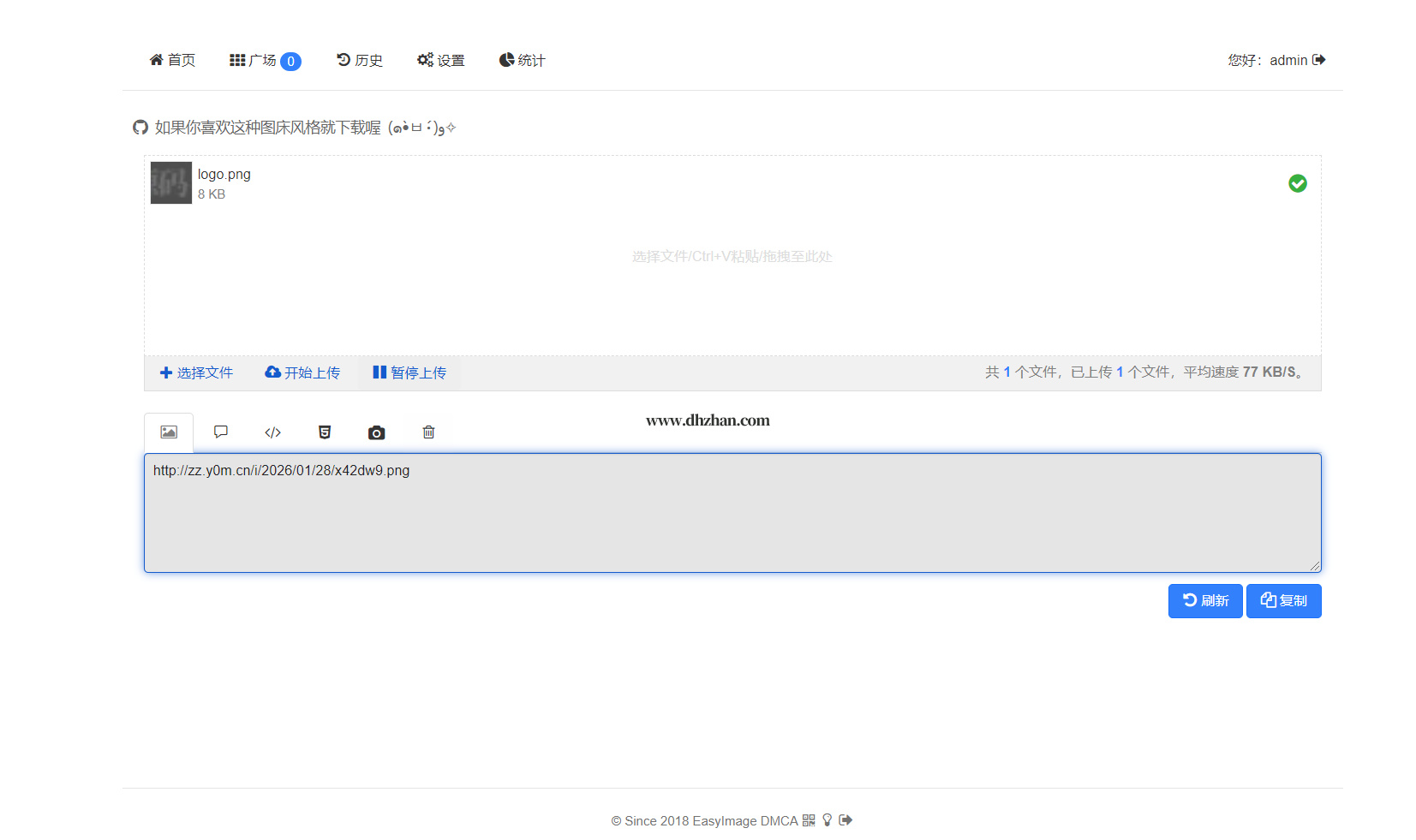Click 选择文件 to choose files
The image size is (1416, 840).
pyautogui.click(x=197, y=372)
